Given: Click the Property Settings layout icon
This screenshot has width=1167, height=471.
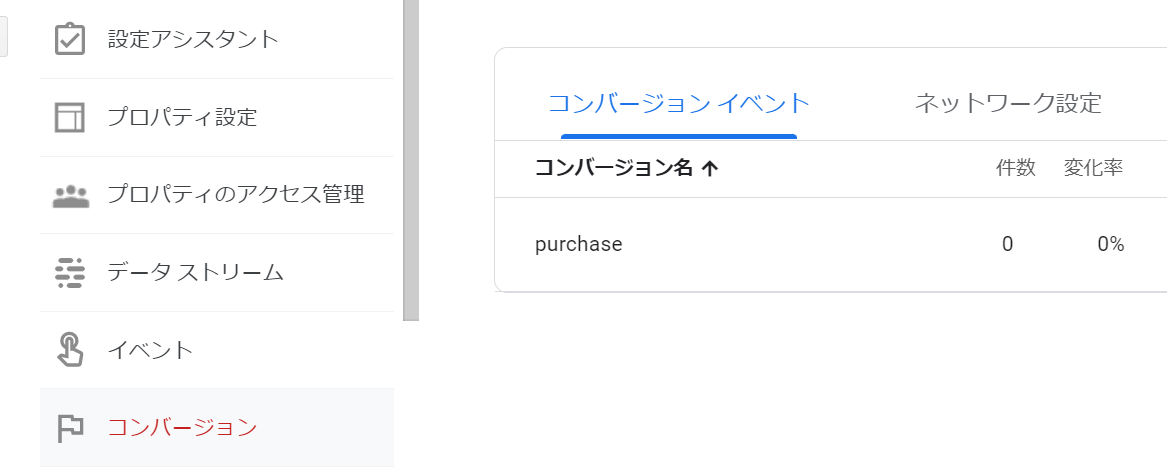Looking at the screenshot, I should pos(69,117).
